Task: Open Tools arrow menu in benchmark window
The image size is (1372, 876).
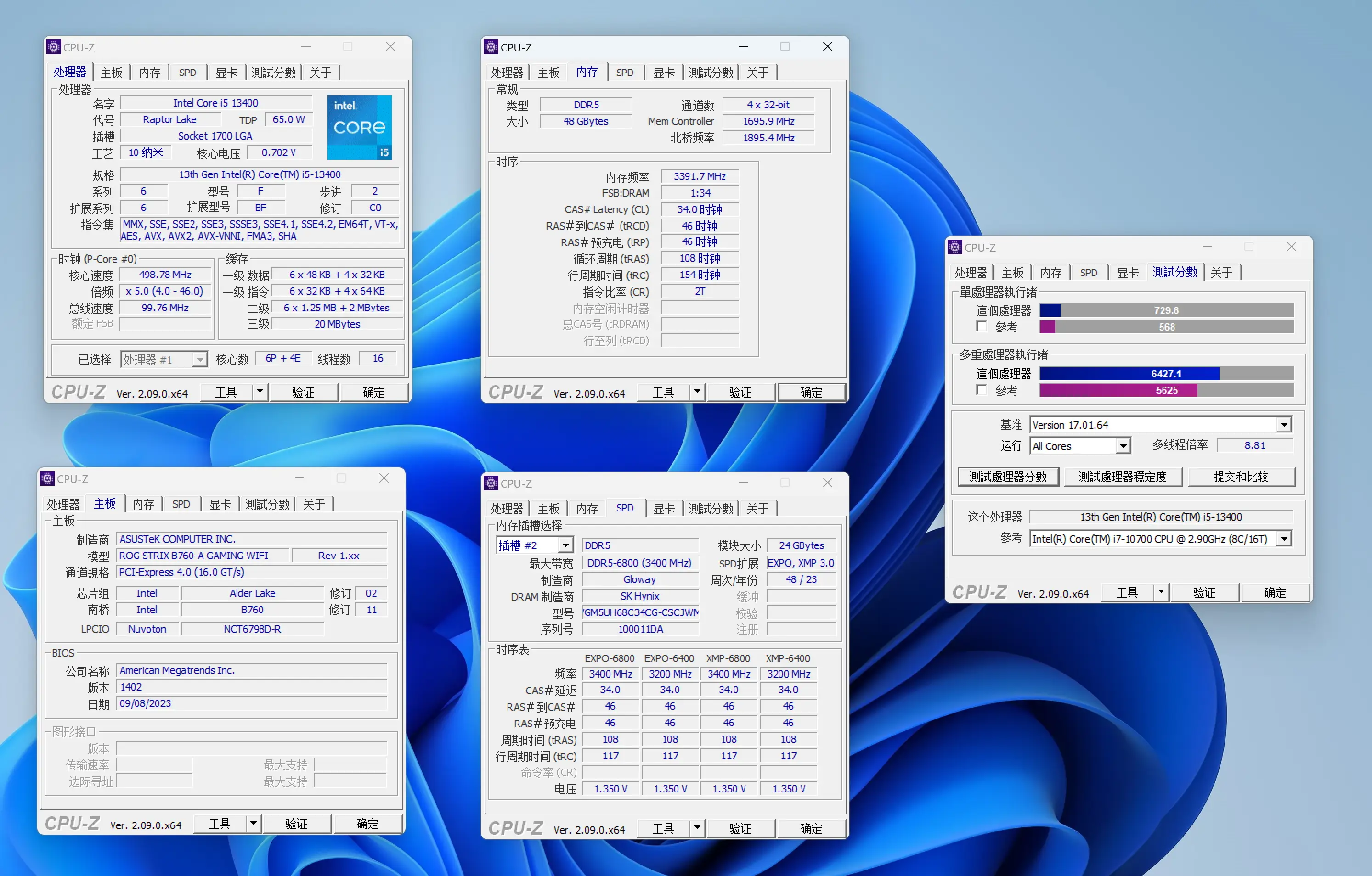Action: click(1161, 592)
